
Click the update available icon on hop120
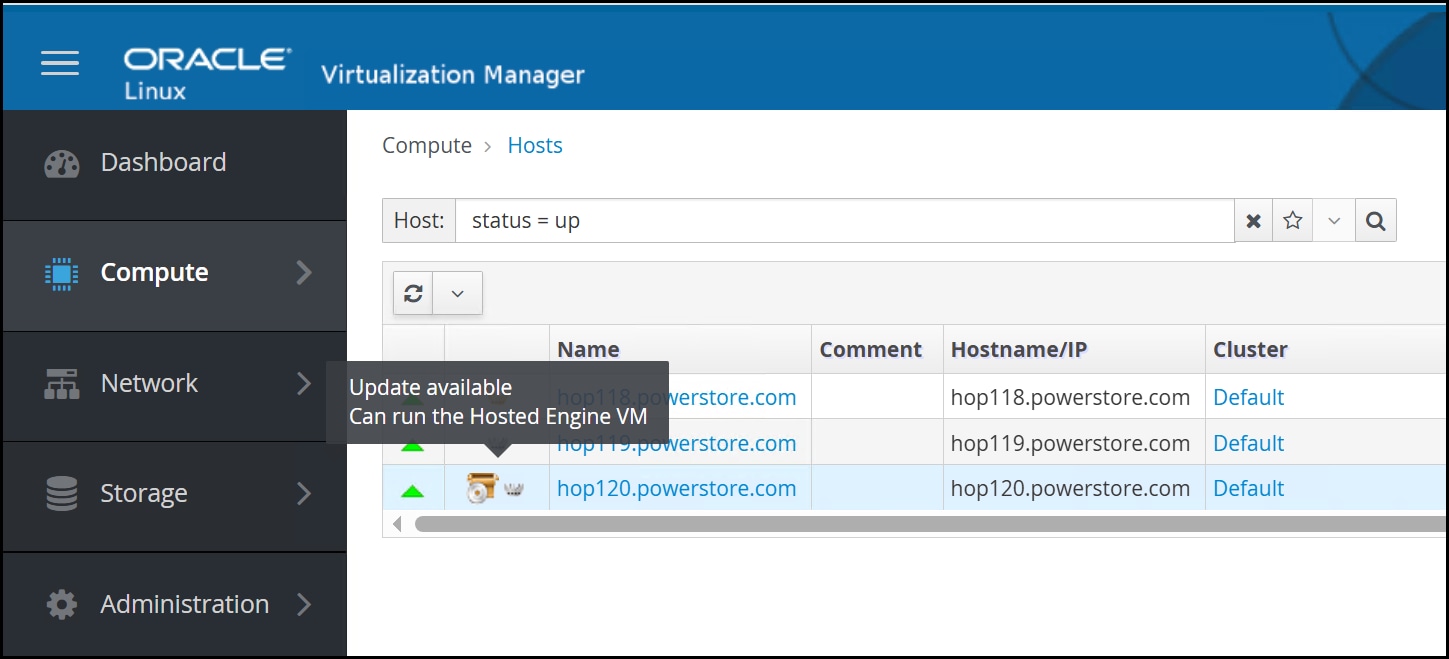tap(482, 489)
